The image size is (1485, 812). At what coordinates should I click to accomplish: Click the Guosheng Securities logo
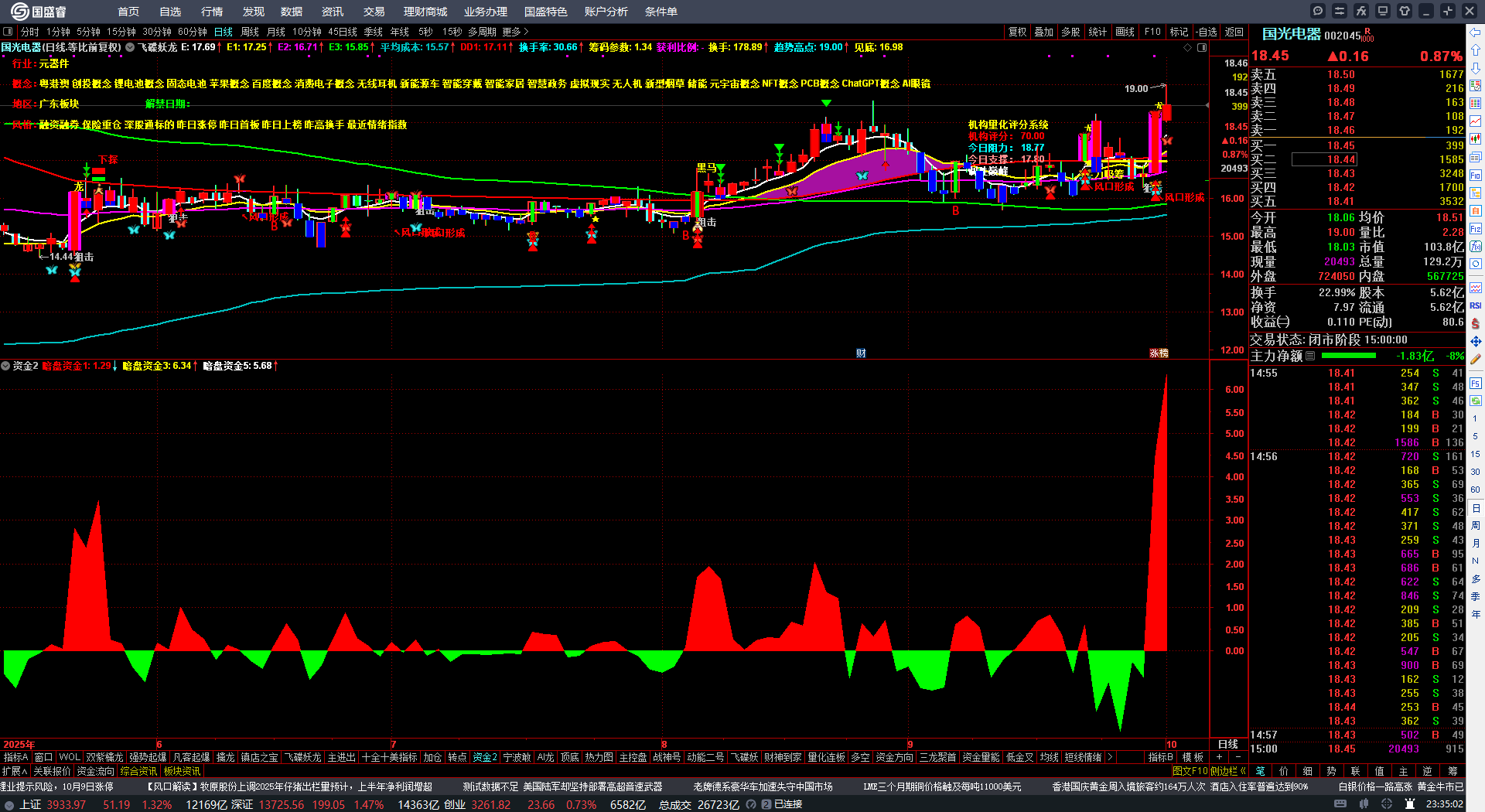coord(39,12)
